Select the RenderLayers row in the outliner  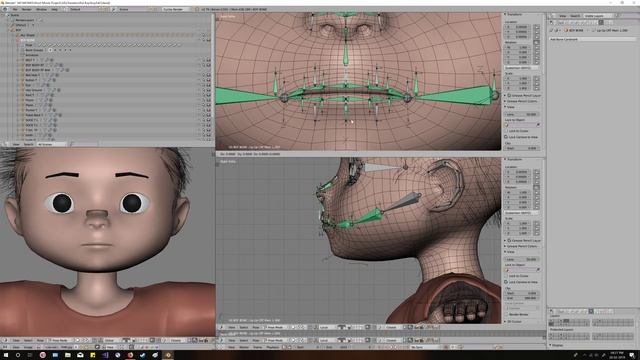click(x=24, y=20)
